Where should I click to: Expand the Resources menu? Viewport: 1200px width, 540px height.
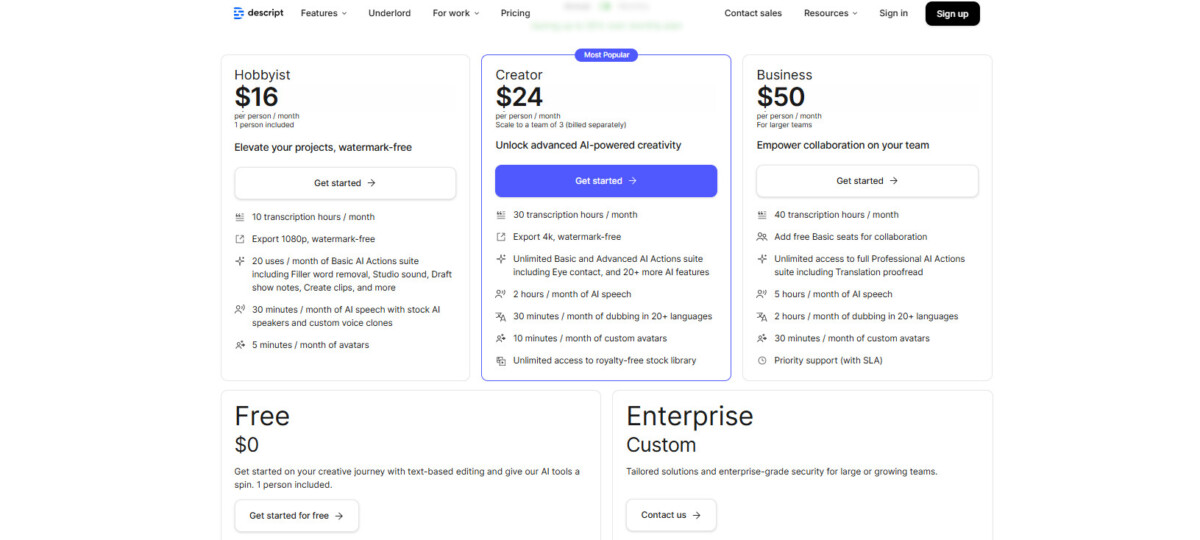[x=832, y=13]
